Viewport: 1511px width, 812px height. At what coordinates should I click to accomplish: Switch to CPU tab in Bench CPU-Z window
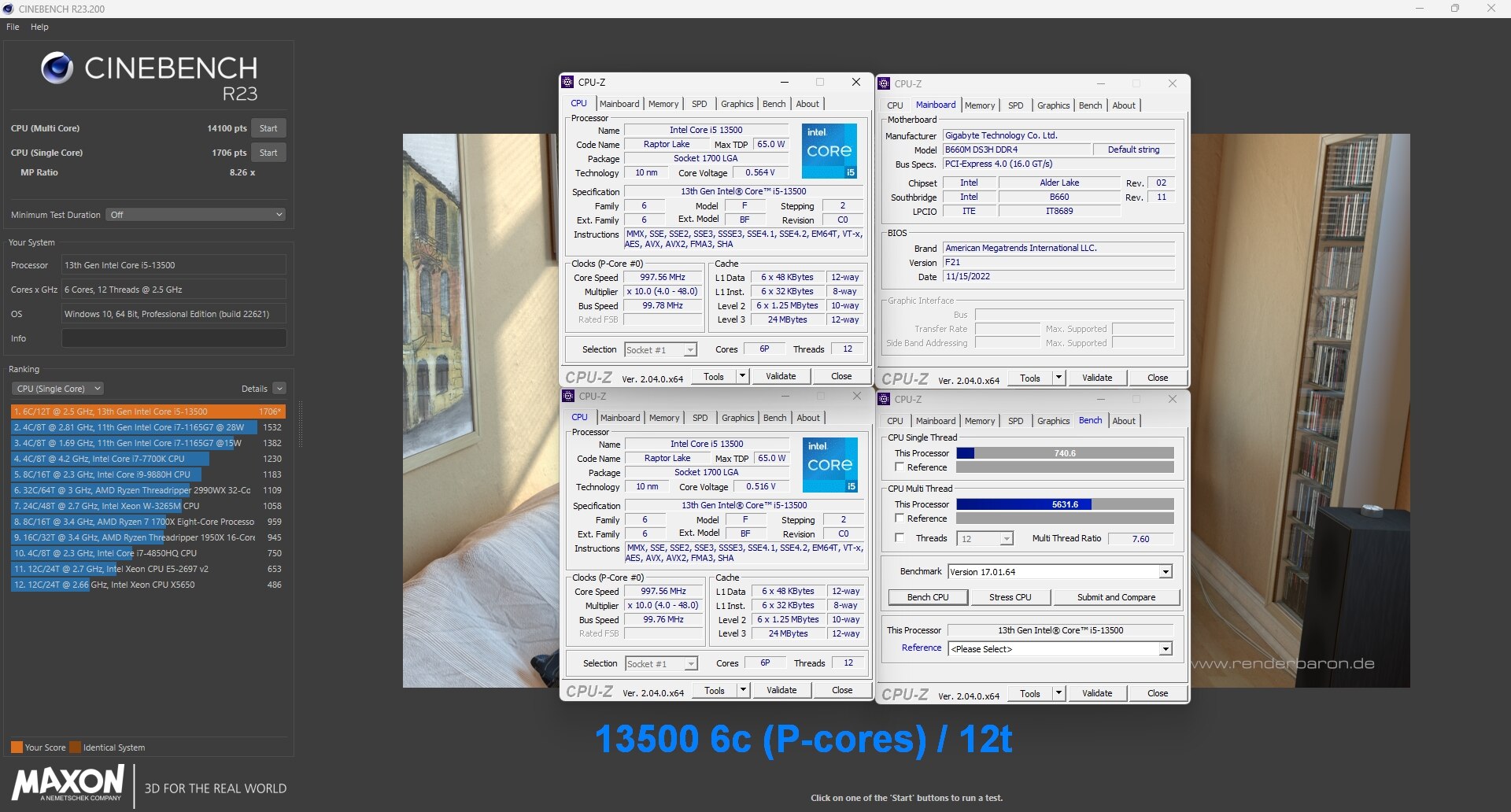click(895, 421)
